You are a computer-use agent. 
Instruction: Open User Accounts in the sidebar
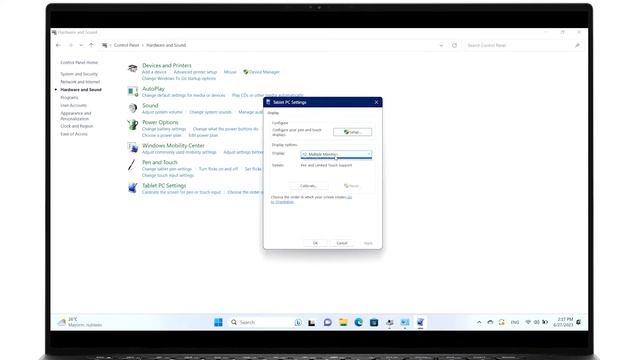pos(73,105)
